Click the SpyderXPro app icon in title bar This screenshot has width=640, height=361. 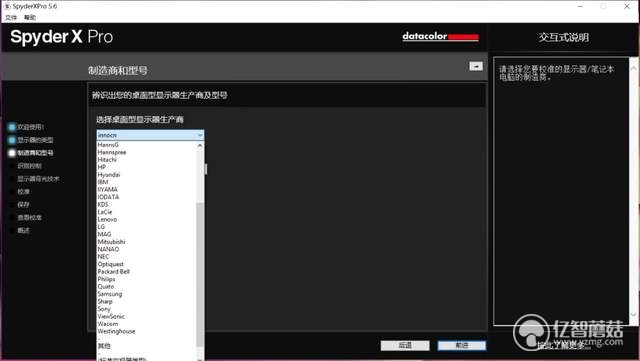coord(7,6)
